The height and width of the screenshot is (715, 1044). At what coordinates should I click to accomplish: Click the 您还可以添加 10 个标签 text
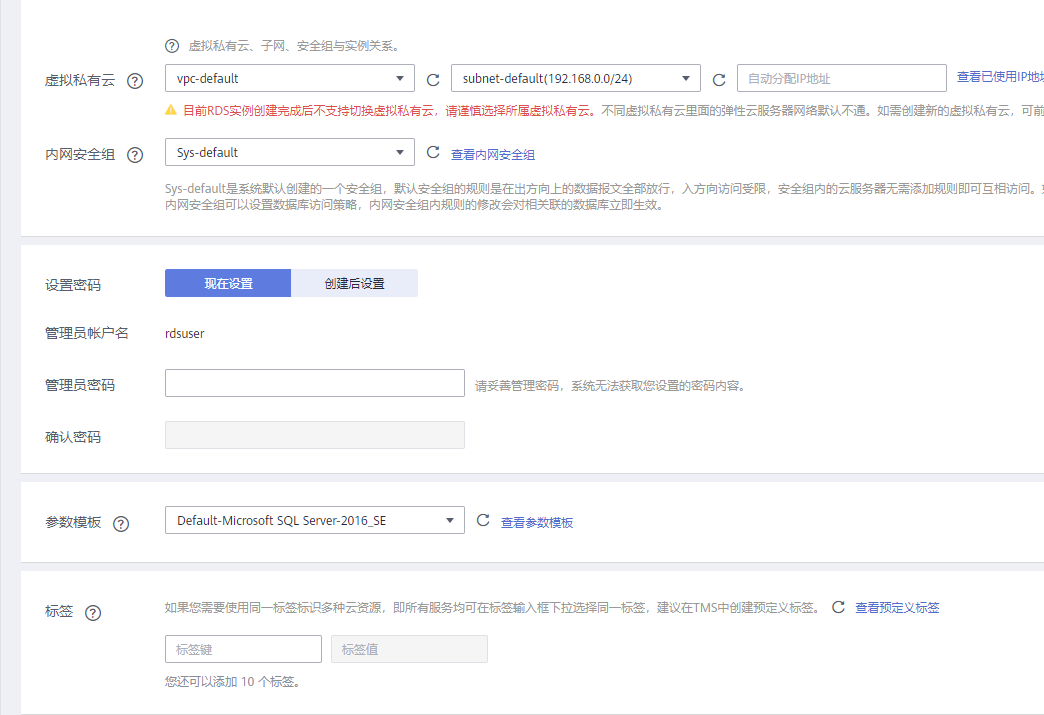coord(232,682)
